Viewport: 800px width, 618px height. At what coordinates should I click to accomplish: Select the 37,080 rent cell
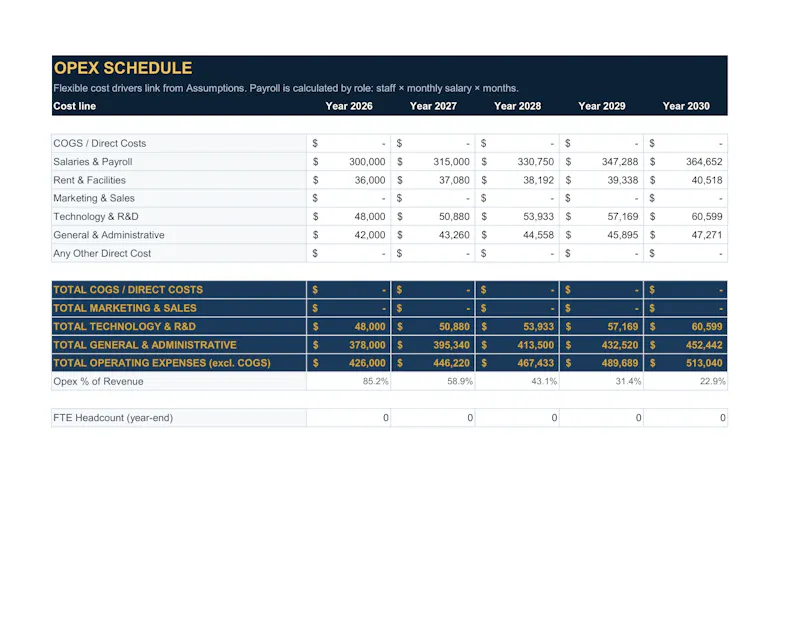click(433, 180)
